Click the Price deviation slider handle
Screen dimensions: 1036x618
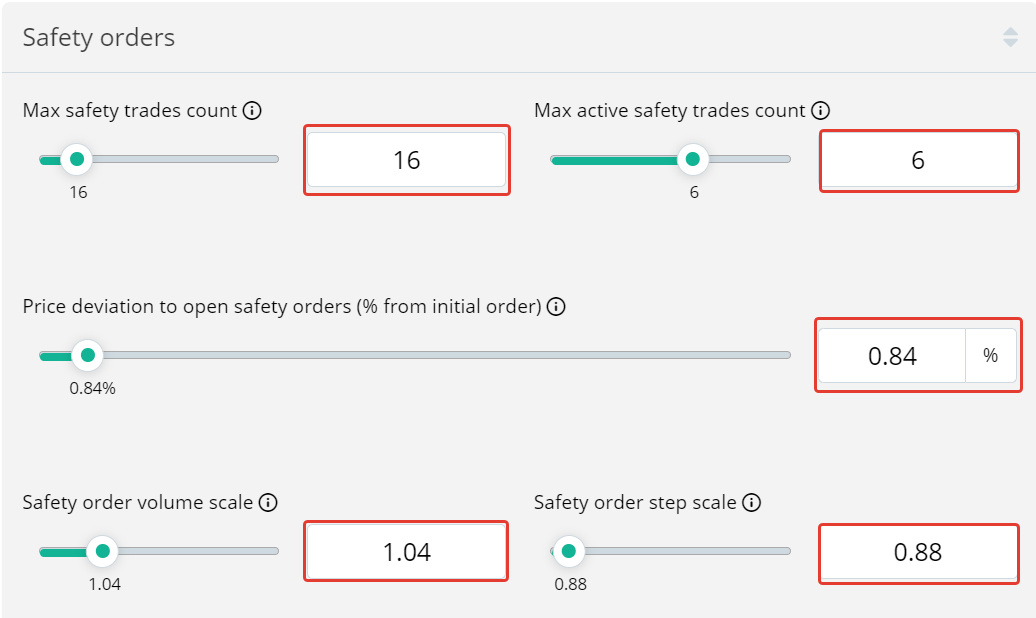click(87, 355)
